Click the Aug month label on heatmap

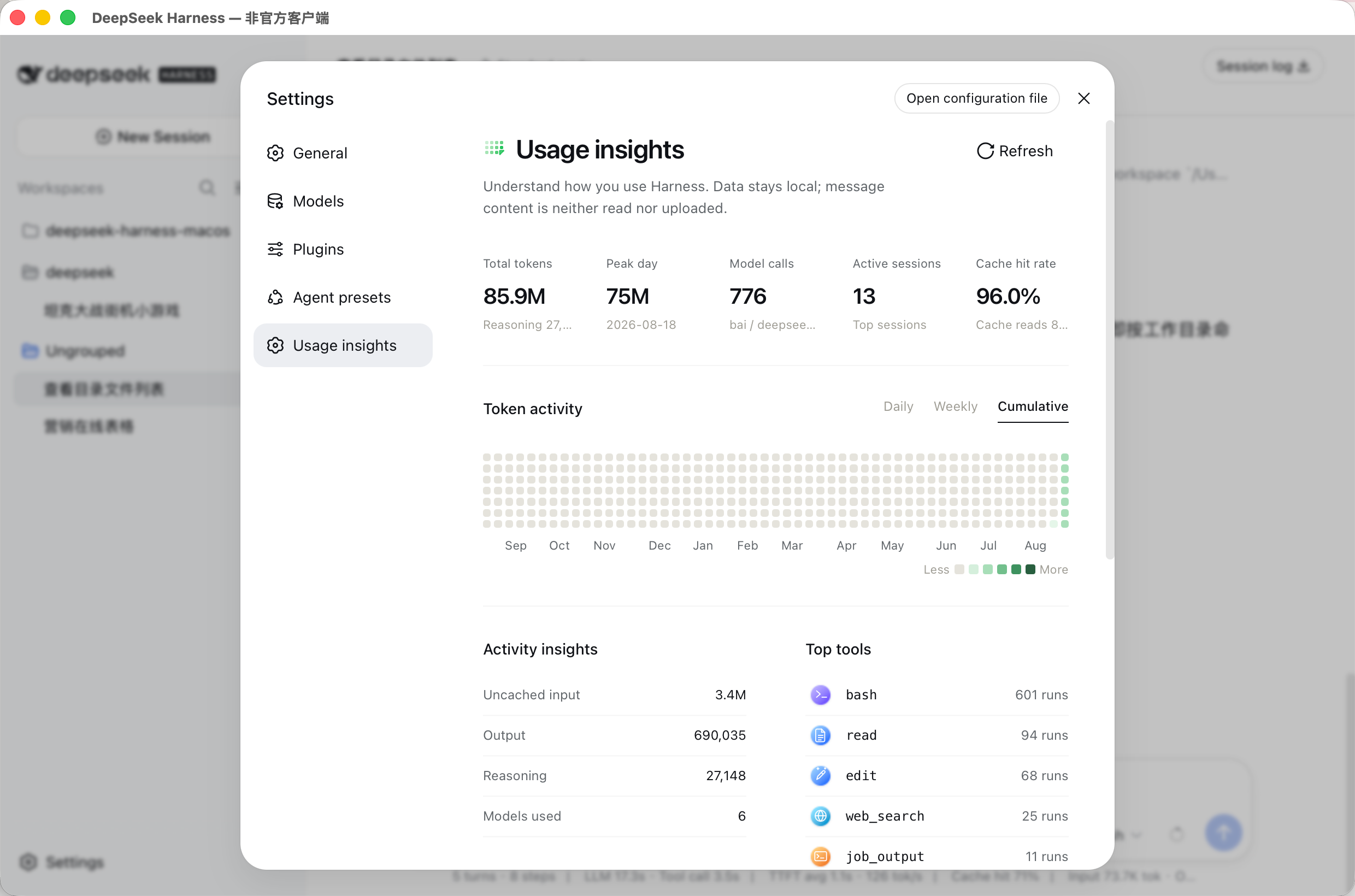pyautogui.click(x=1035, y=545)
